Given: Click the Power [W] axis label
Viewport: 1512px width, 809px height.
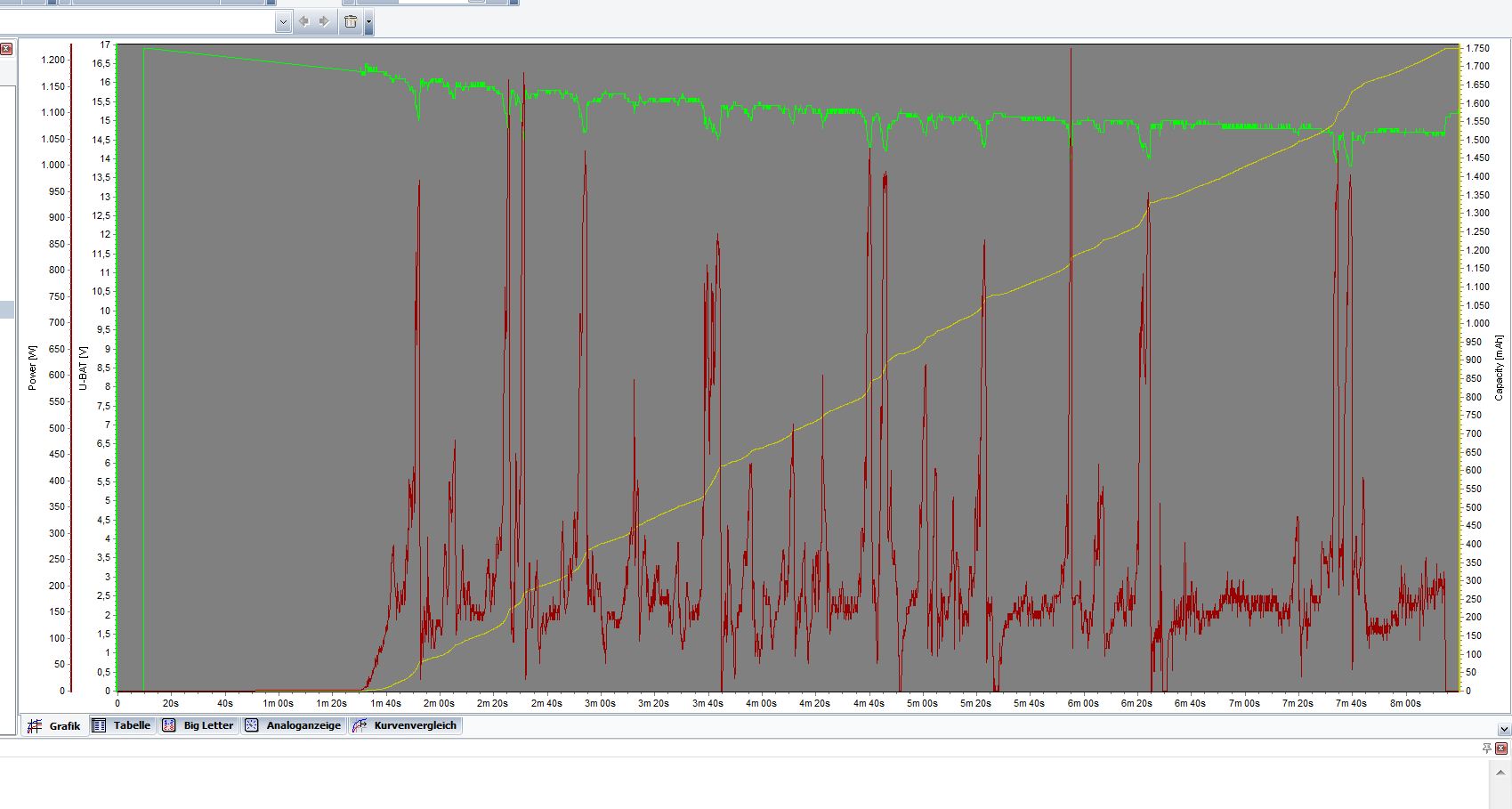Looking at the screenshot, I should point(33,368).
